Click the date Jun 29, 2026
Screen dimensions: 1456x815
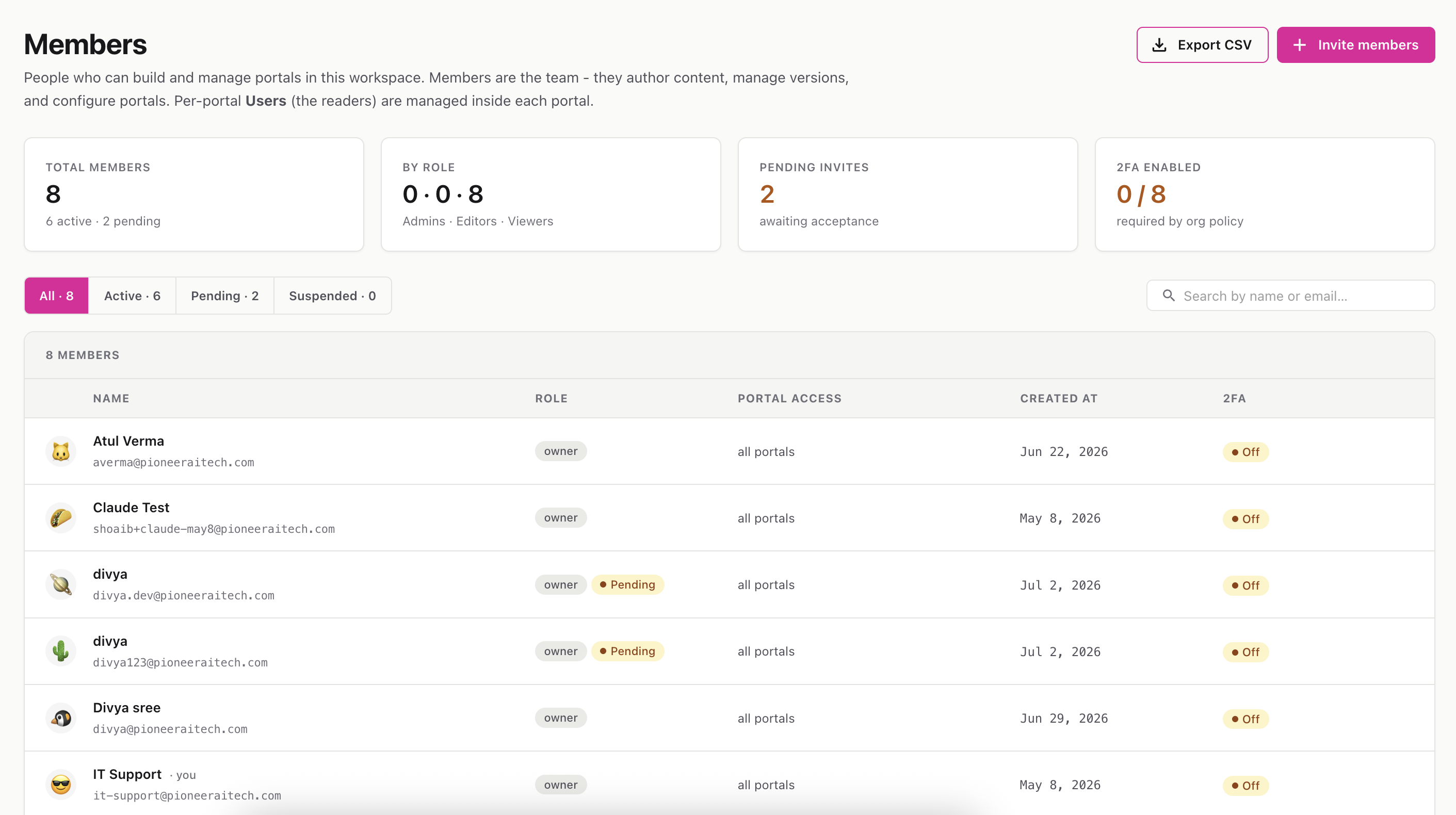[x=1064, y=719]
